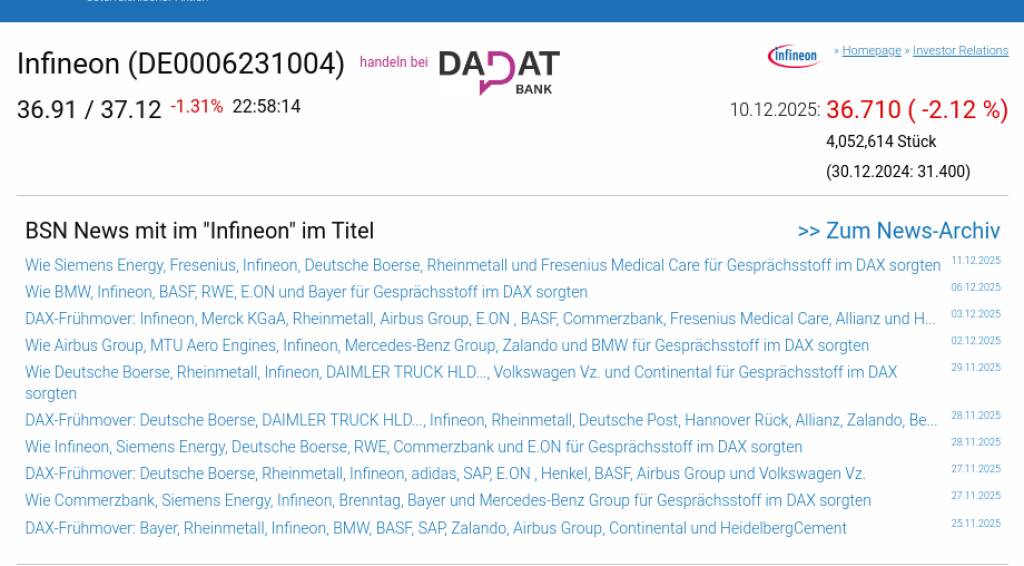
Task: Click the red closing price 36.710
Action: coord(863,110)
